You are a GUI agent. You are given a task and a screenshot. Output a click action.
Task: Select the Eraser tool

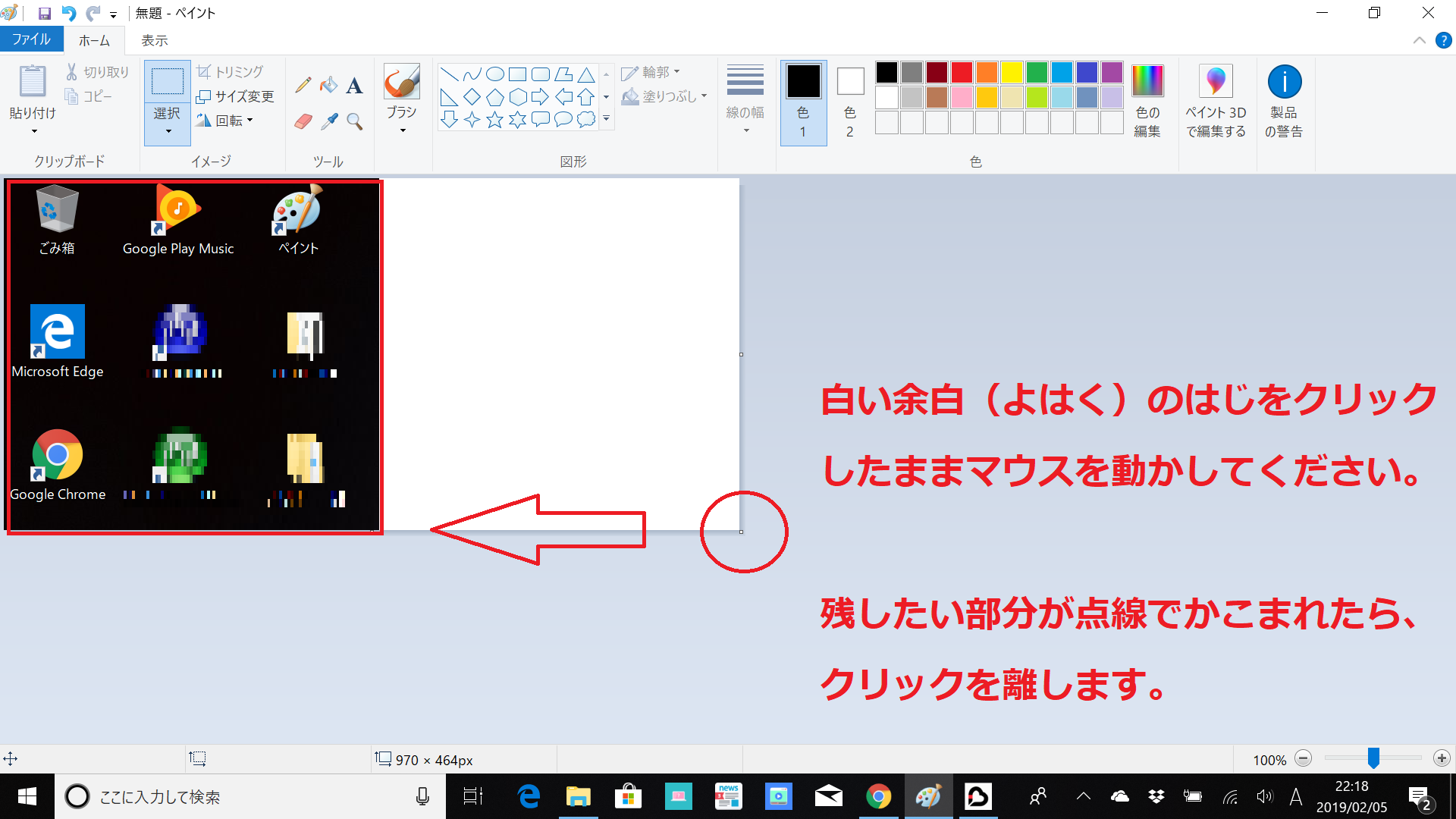[x=303, y=121]
